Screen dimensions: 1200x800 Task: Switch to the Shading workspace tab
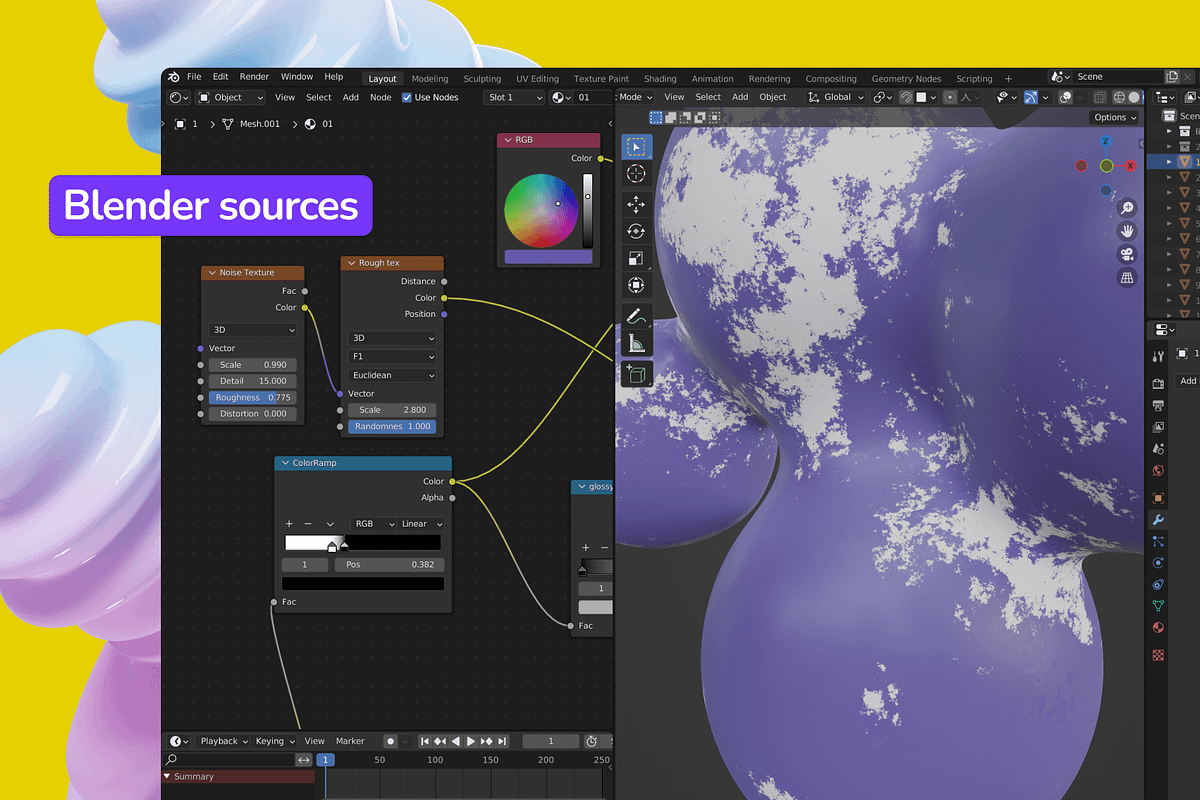(660, 79)
